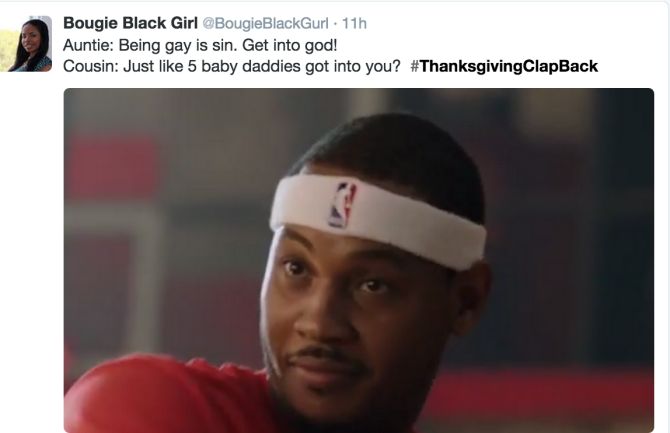The height and width of the screenshot is (433, 670).
Task: Open the tweet via 11h timestamp
Action: click(x=354, y=24)
